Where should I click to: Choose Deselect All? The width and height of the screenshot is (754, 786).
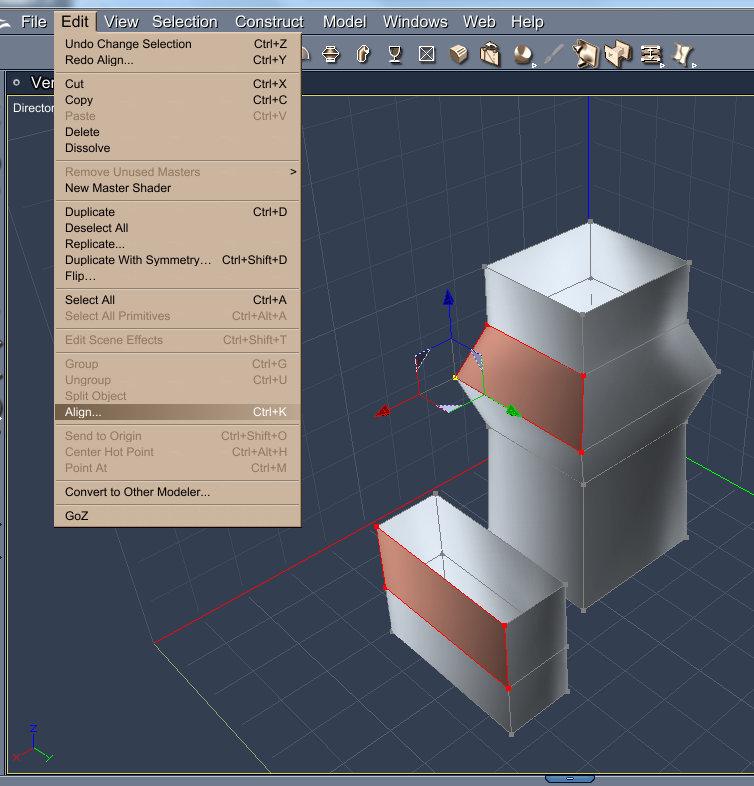click(x=177, y=228)
